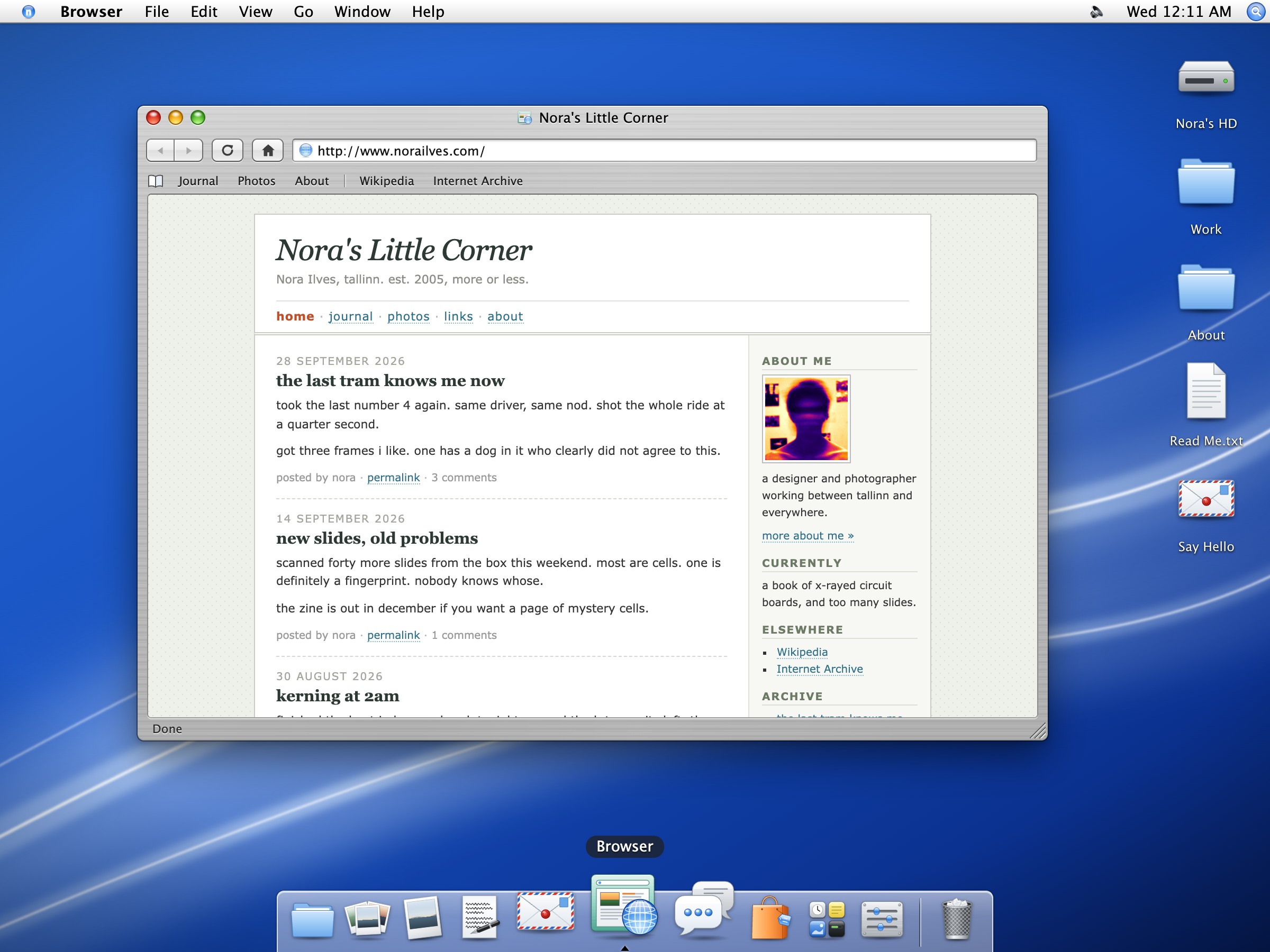Open the Spotlight search icon in menu bar
Screen dimensions: 1270x952
pyautogui.click(x=1255, y=12)
